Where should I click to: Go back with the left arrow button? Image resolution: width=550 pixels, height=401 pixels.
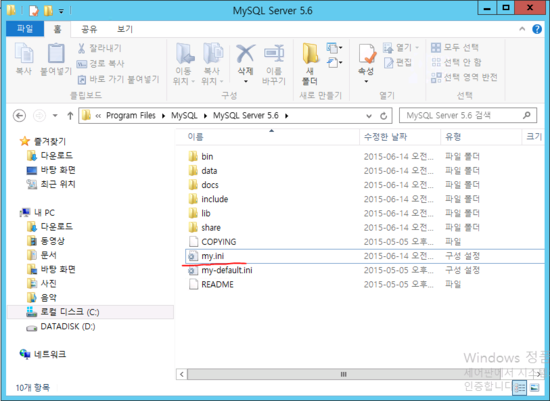click(19, 115)
